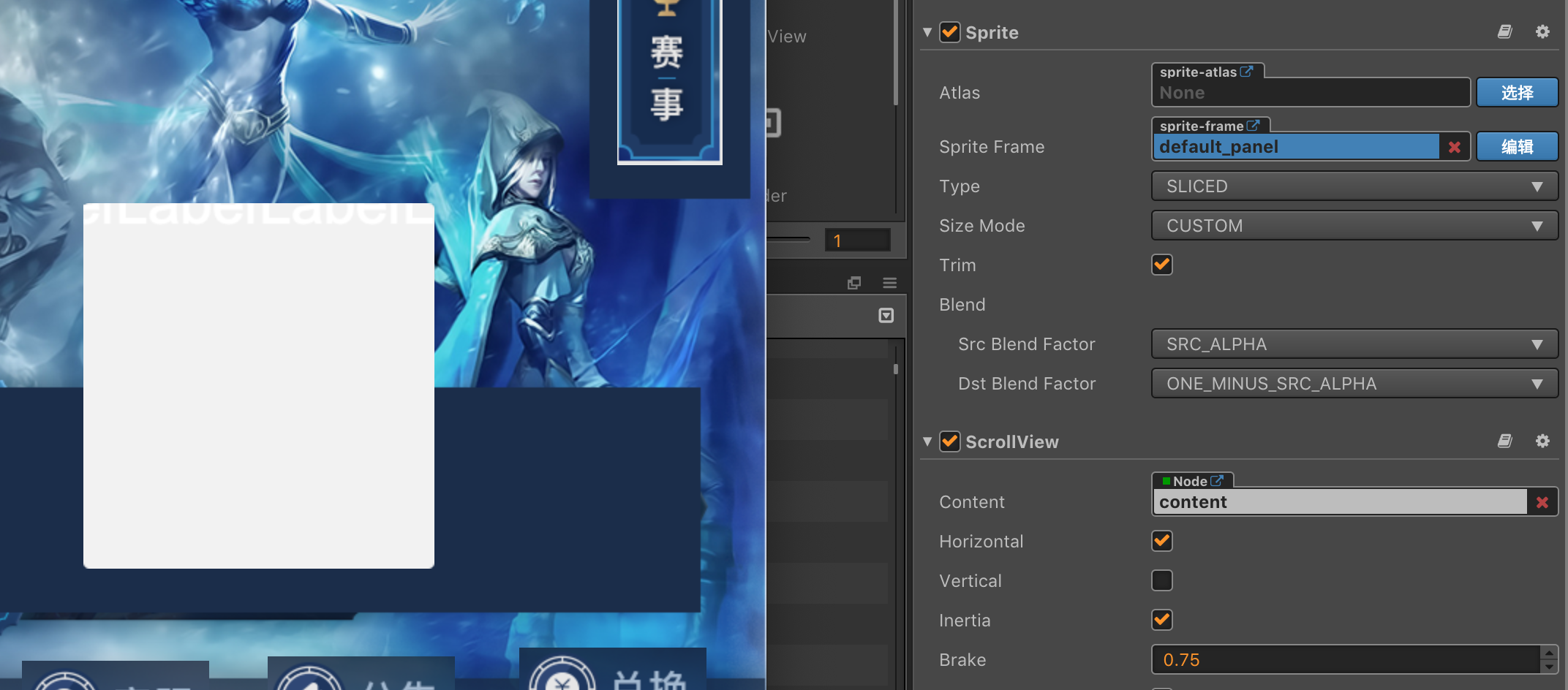Click the Brake property label
Viewport: 1568px width, 690px height.
(962, 660)
